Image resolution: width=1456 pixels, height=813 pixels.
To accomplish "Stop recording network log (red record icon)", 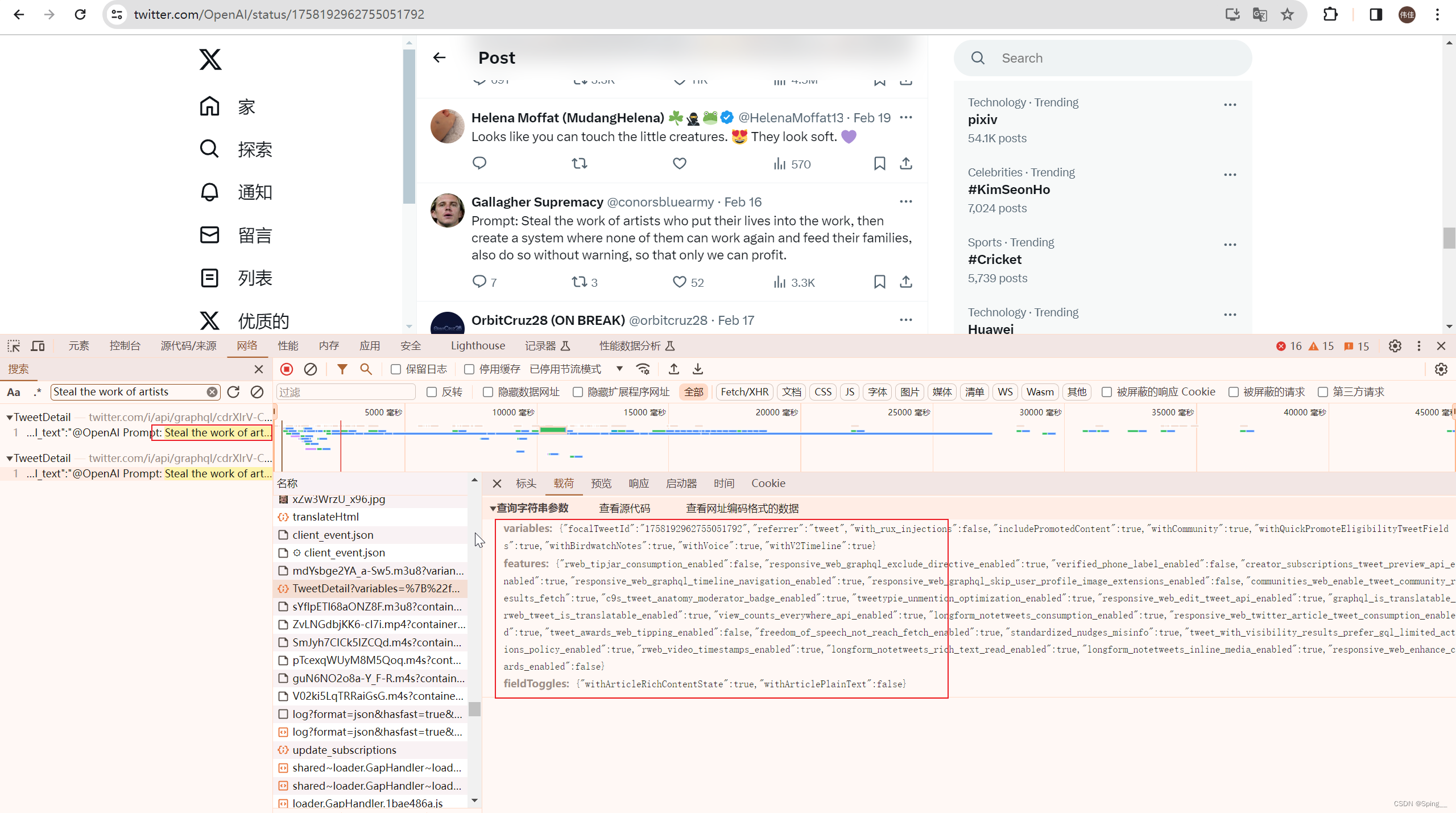I will (286, 369).
